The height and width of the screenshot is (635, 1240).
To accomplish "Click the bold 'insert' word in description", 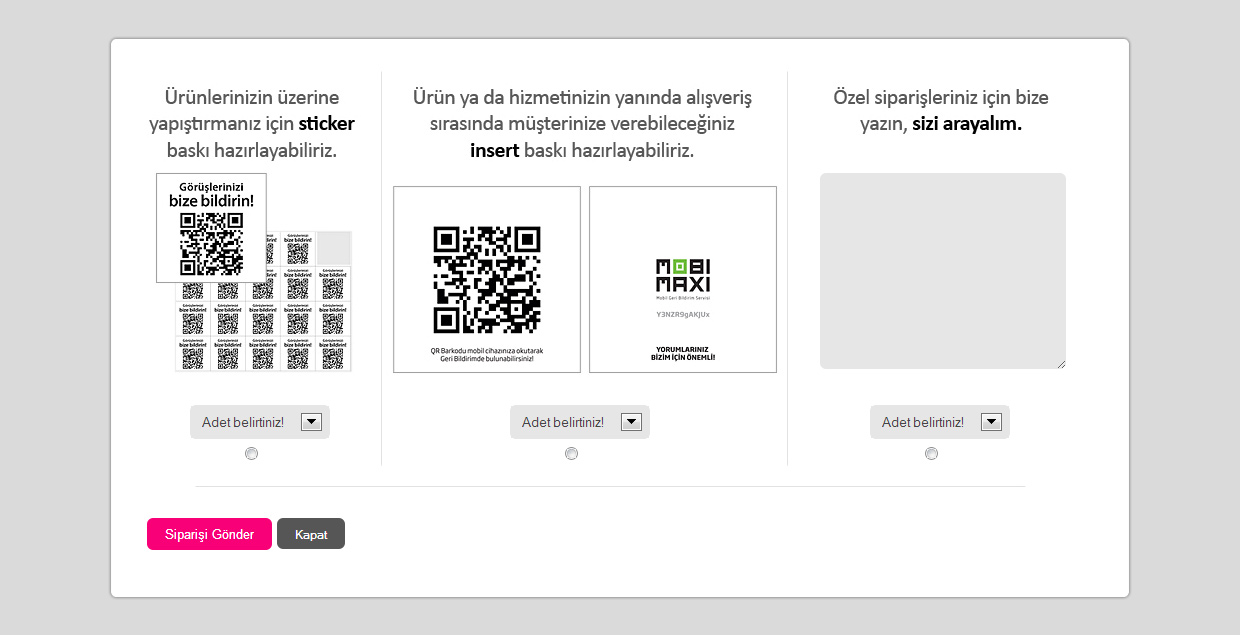I will tap(495, 151).
